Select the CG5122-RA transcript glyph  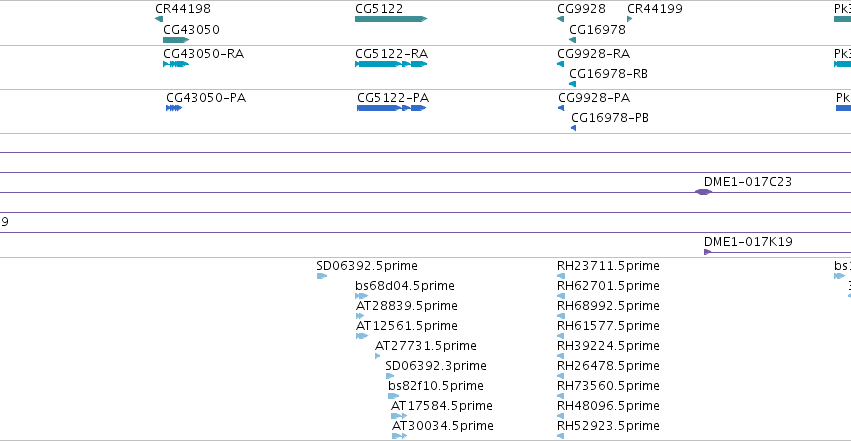pyautogui.click(x=391, y=64)
